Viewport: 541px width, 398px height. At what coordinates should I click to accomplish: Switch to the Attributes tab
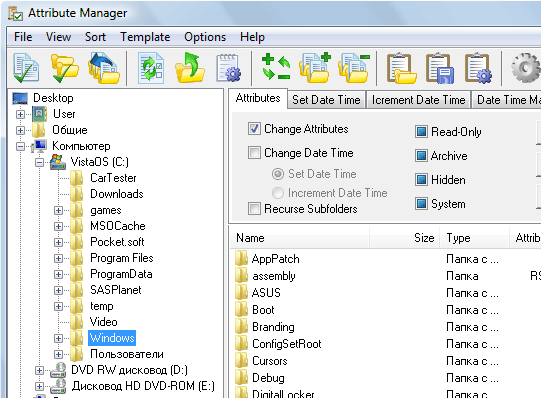click(258, 99)
